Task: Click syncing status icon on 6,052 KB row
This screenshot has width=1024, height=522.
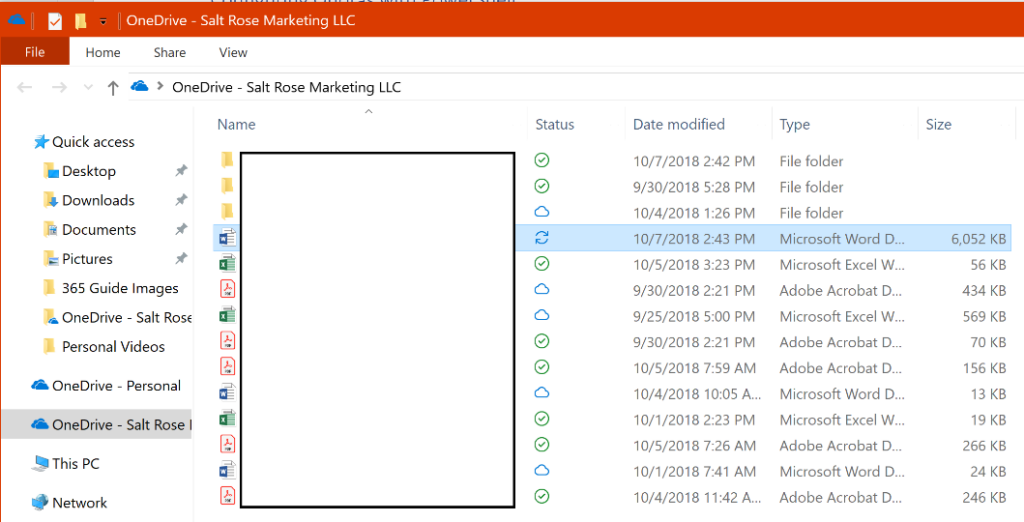Action: 541,238
